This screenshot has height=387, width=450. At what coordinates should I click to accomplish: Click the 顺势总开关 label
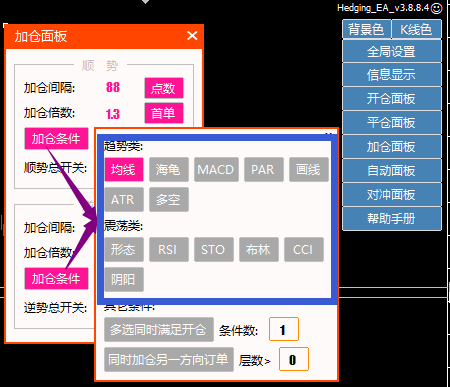(55, 168)
